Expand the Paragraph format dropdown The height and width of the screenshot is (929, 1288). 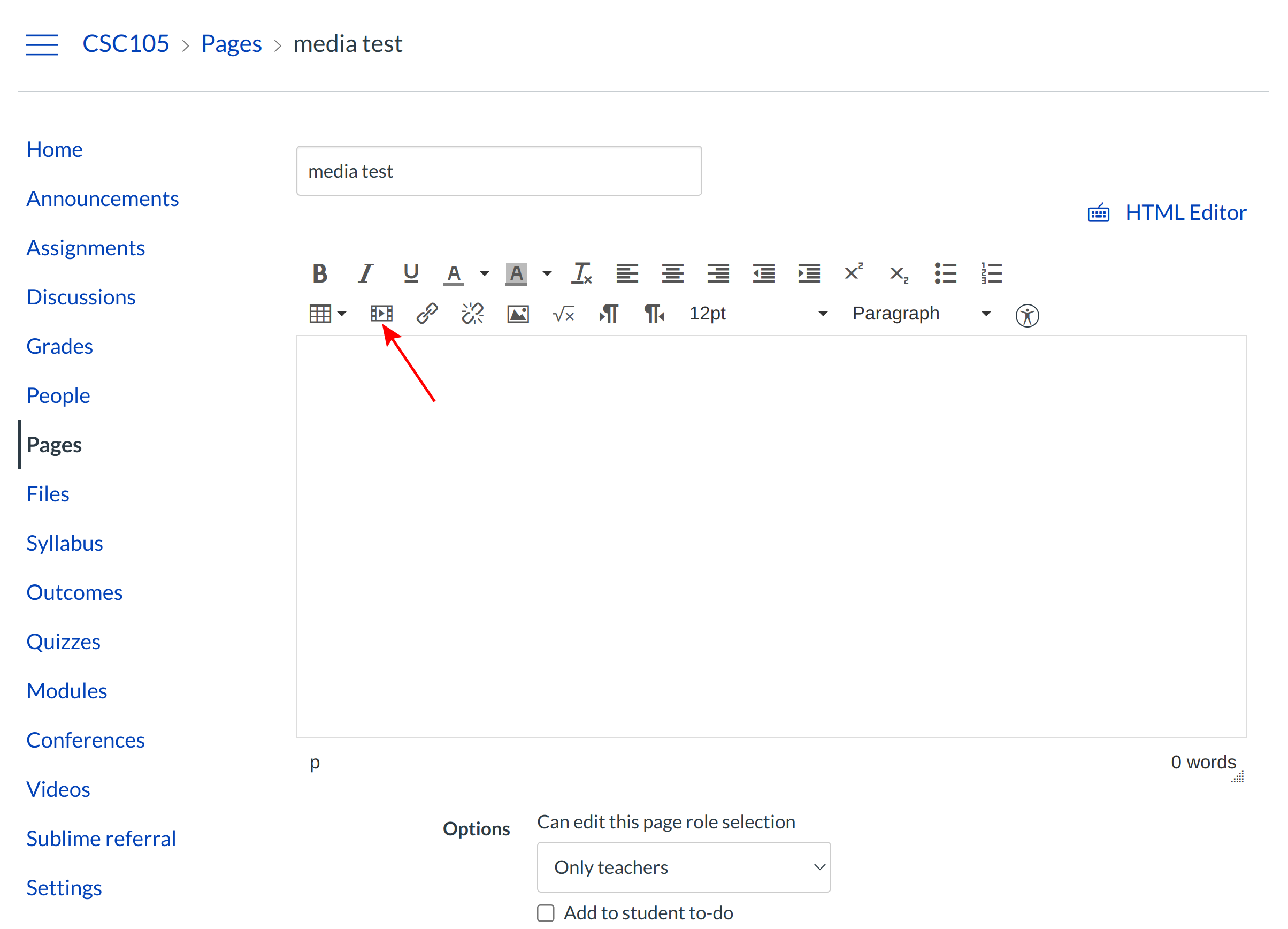tap(921, 314)
